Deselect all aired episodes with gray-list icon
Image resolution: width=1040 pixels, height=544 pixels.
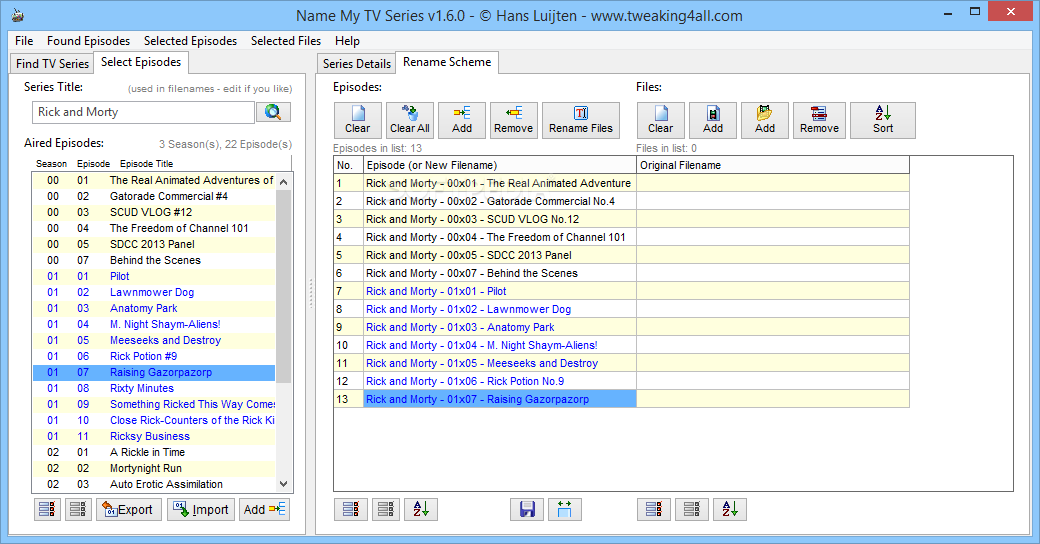78,510
